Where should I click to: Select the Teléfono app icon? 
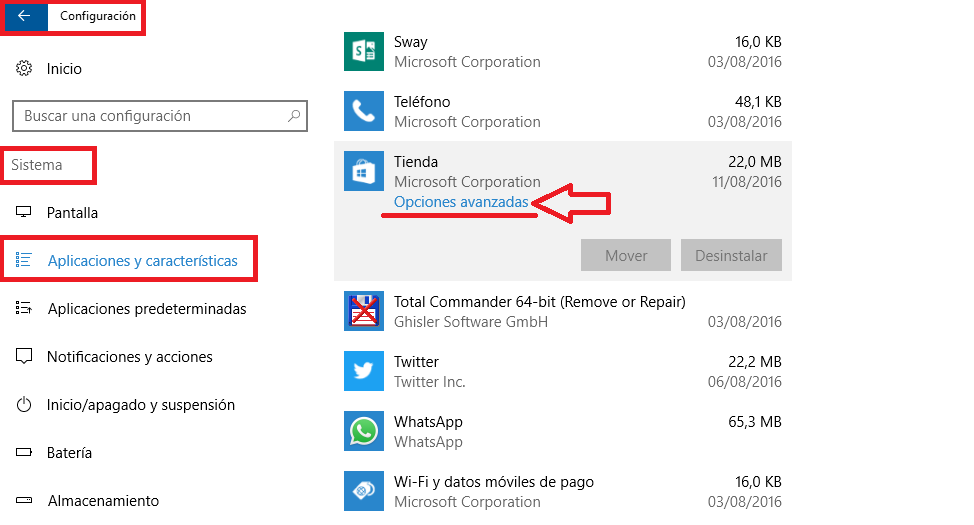(x=364, y=111)
